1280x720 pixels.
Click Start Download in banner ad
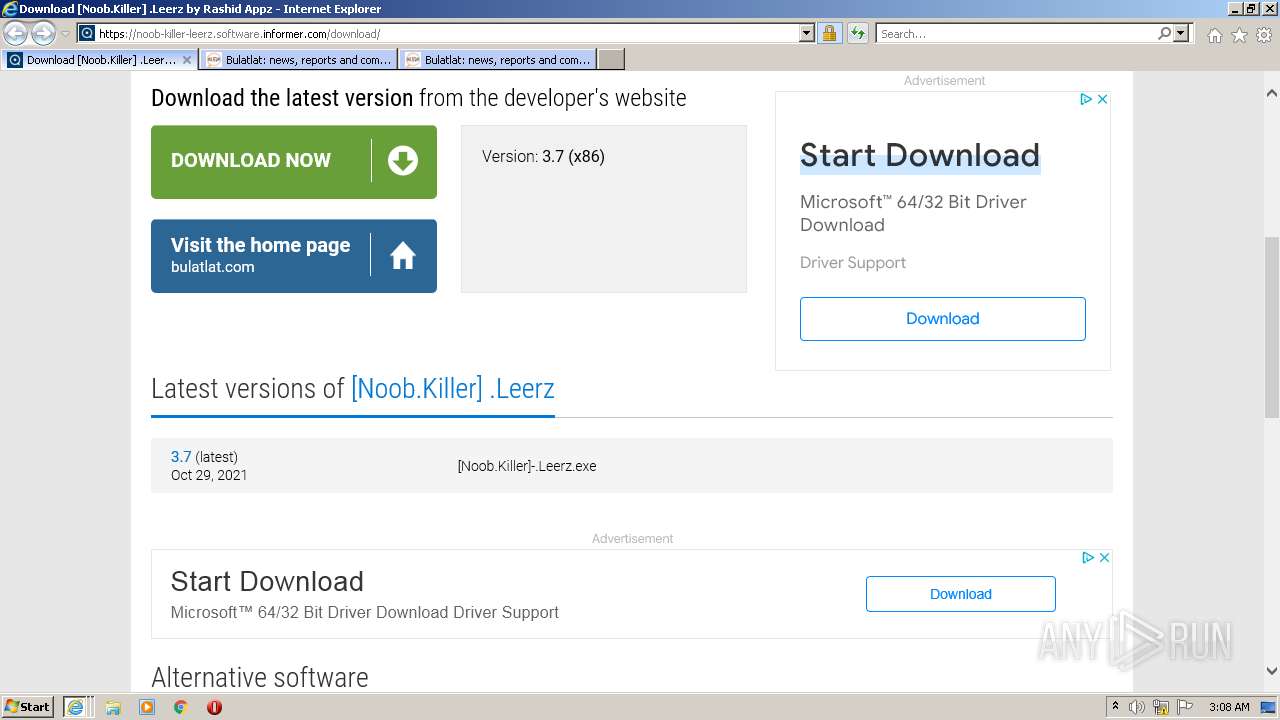pyautogui.click(x=267, y=581)
